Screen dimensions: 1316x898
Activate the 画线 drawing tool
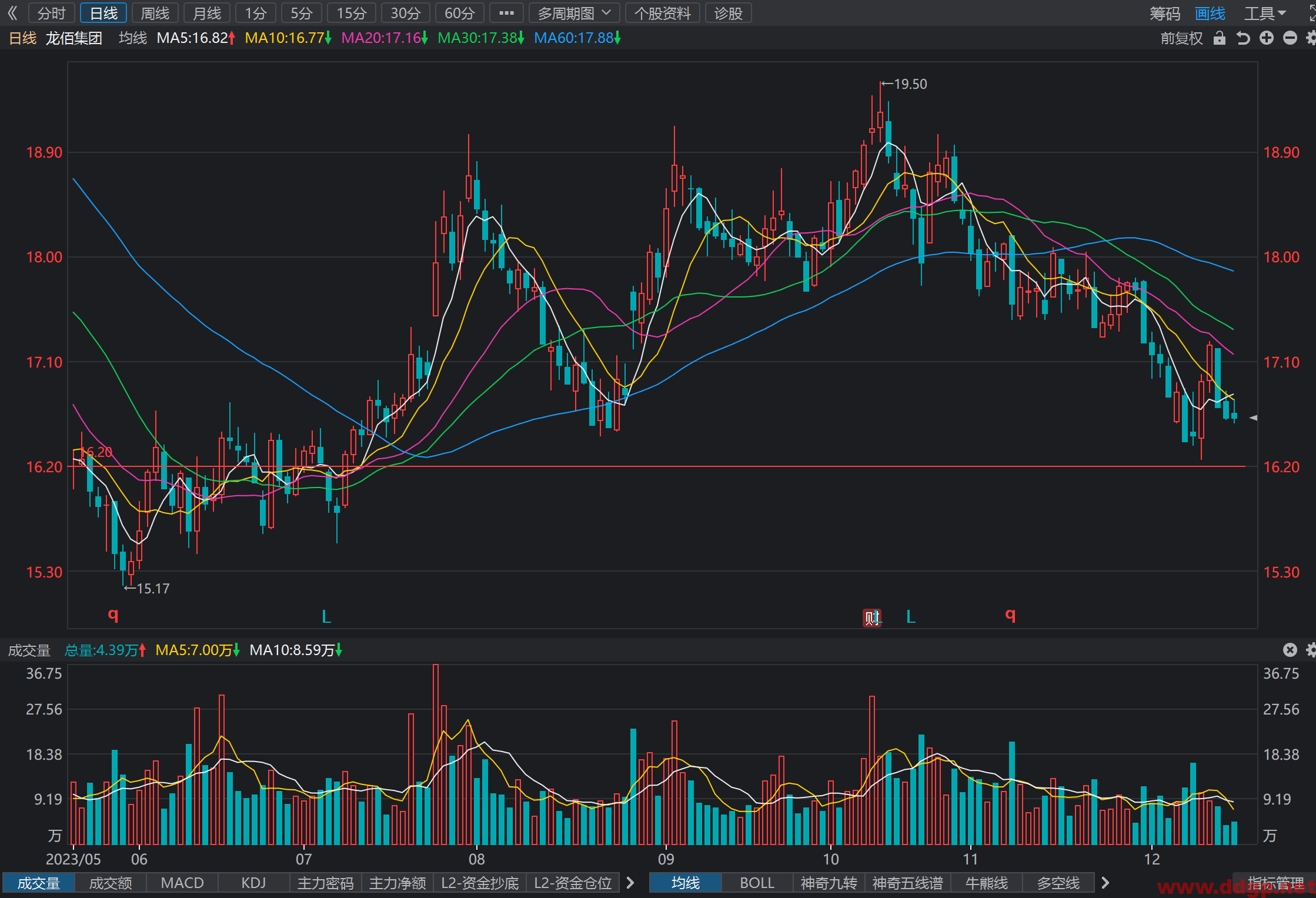pyautogui.click(x=1210, y=13)
